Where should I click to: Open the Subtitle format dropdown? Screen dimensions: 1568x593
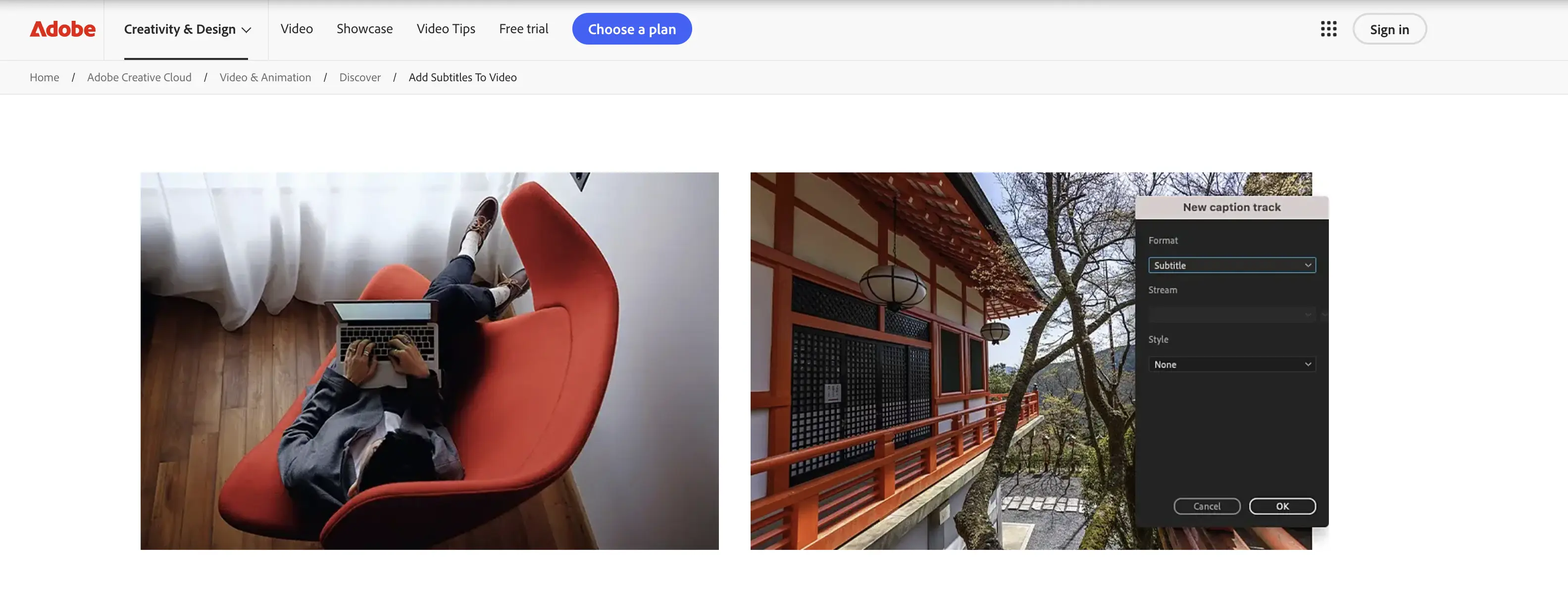point(1231,266)
